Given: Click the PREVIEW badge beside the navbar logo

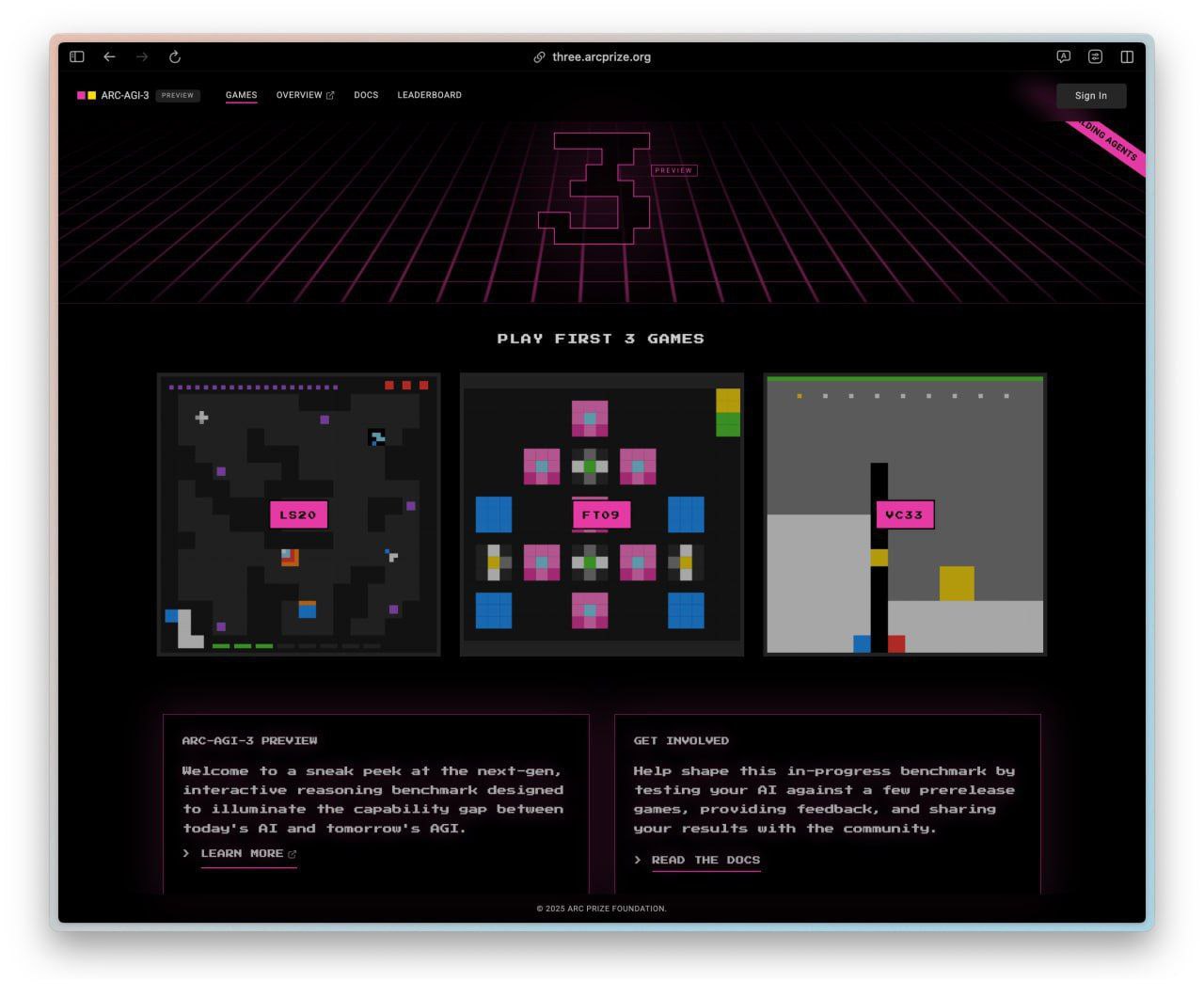Looking at the screenshot, I should tap(178, 95).
